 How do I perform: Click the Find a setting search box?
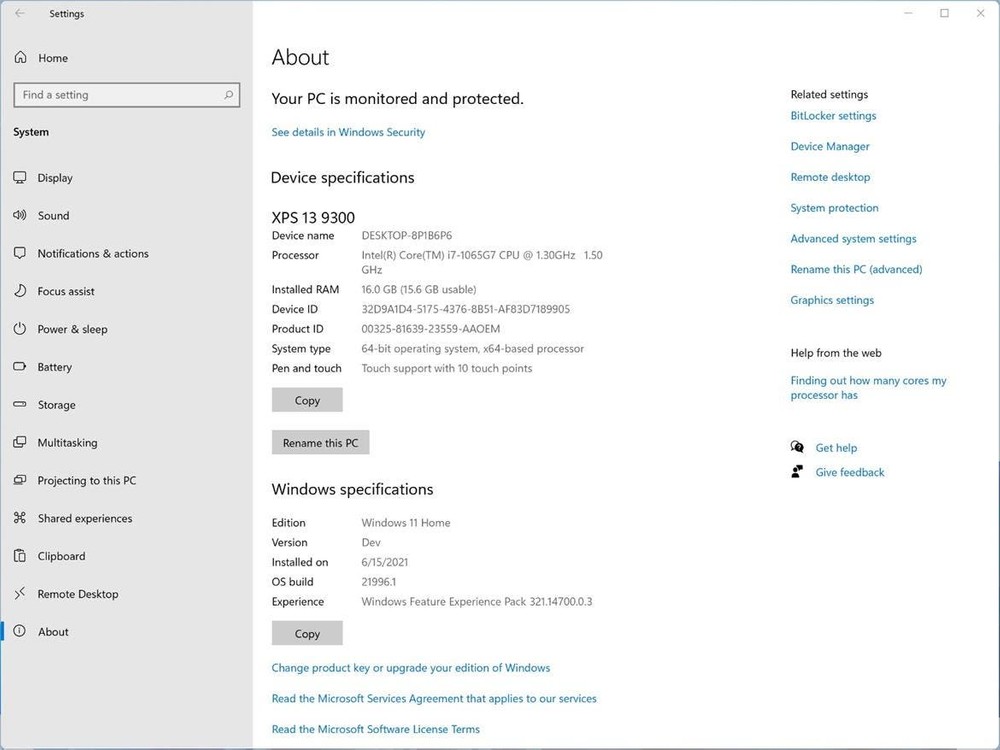(x=120, y=95)
